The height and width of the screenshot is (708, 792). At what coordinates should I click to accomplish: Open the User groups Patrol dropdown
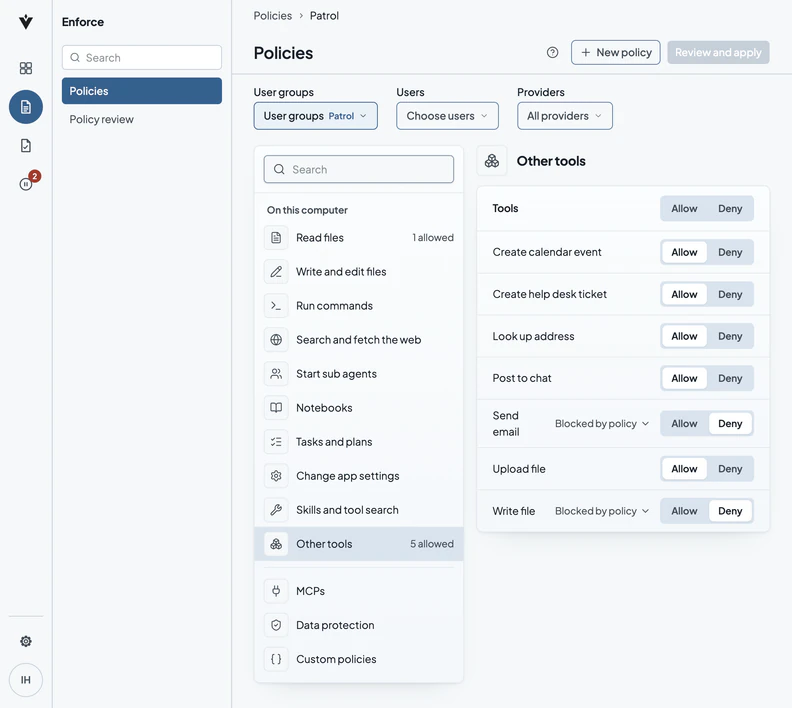point(316,116)
